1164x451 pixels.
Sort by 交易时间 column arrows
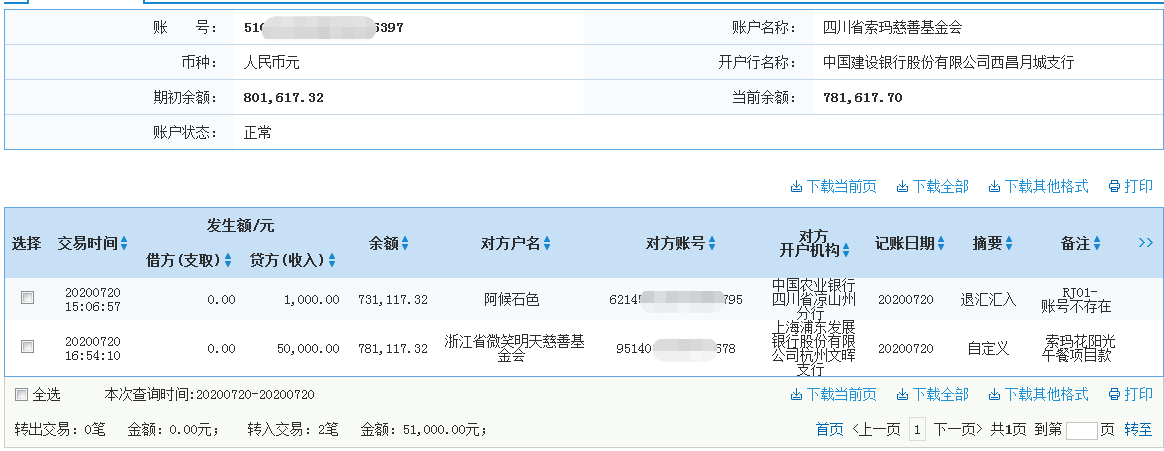[x=124, y=243]
